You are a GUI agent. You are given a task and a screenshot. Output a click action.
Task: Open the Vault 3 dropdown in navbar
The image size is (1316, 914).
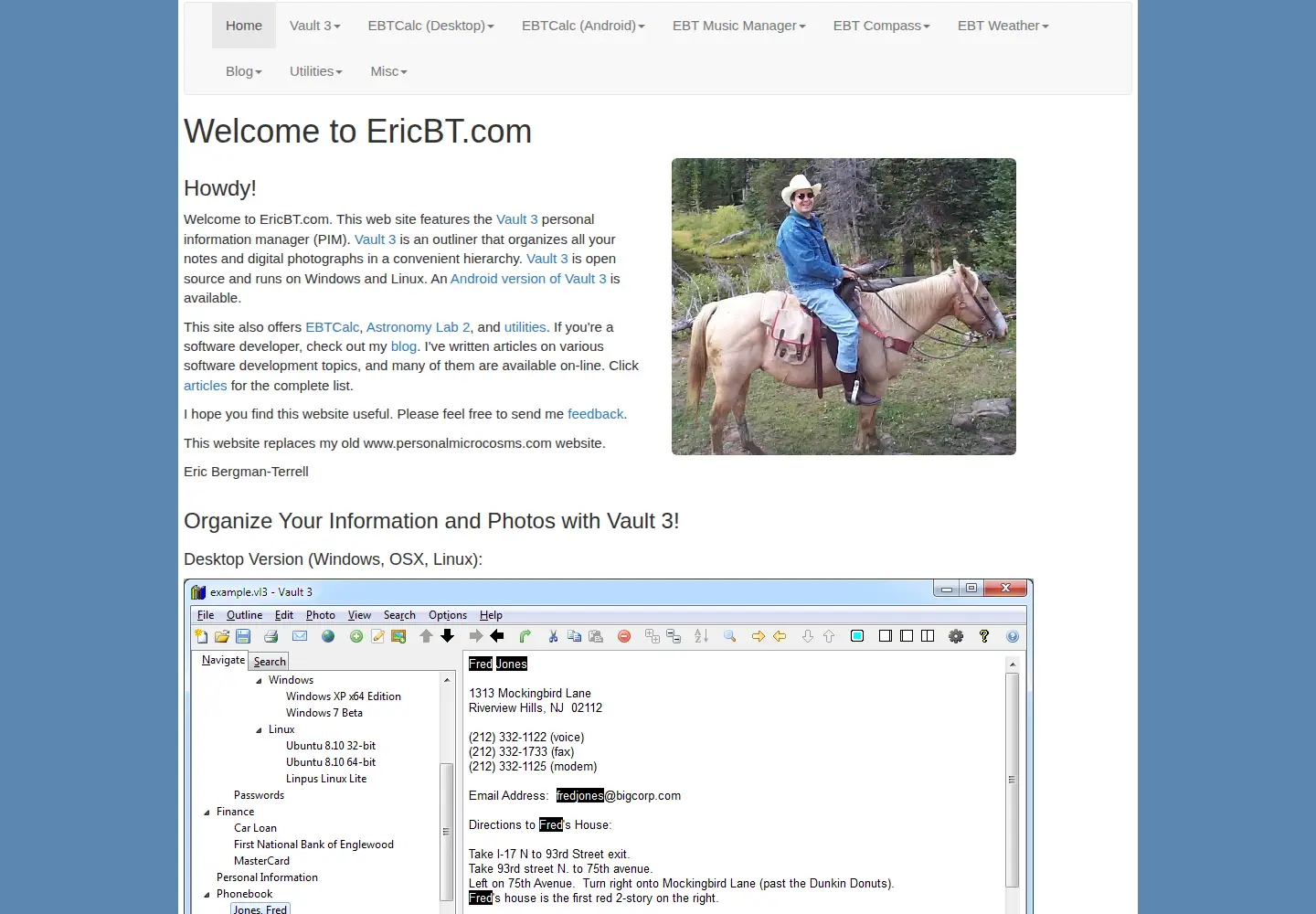tap(314, 26)
